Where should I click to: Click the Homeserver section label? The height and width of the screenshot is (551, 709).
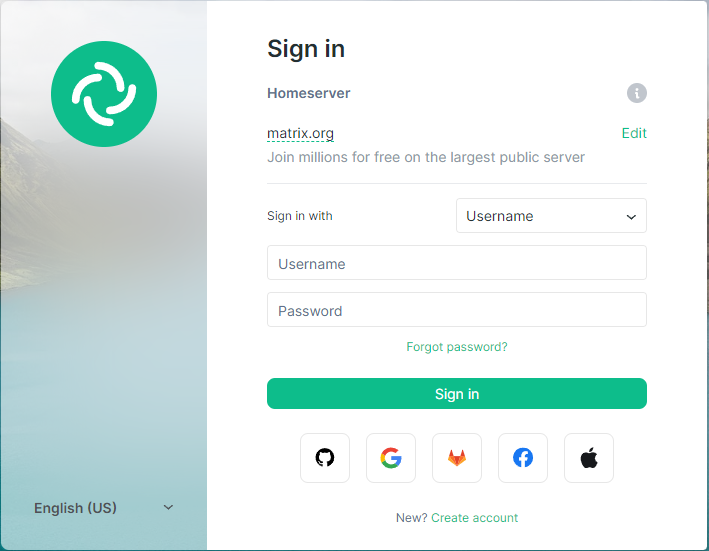(x=308, y=93)
